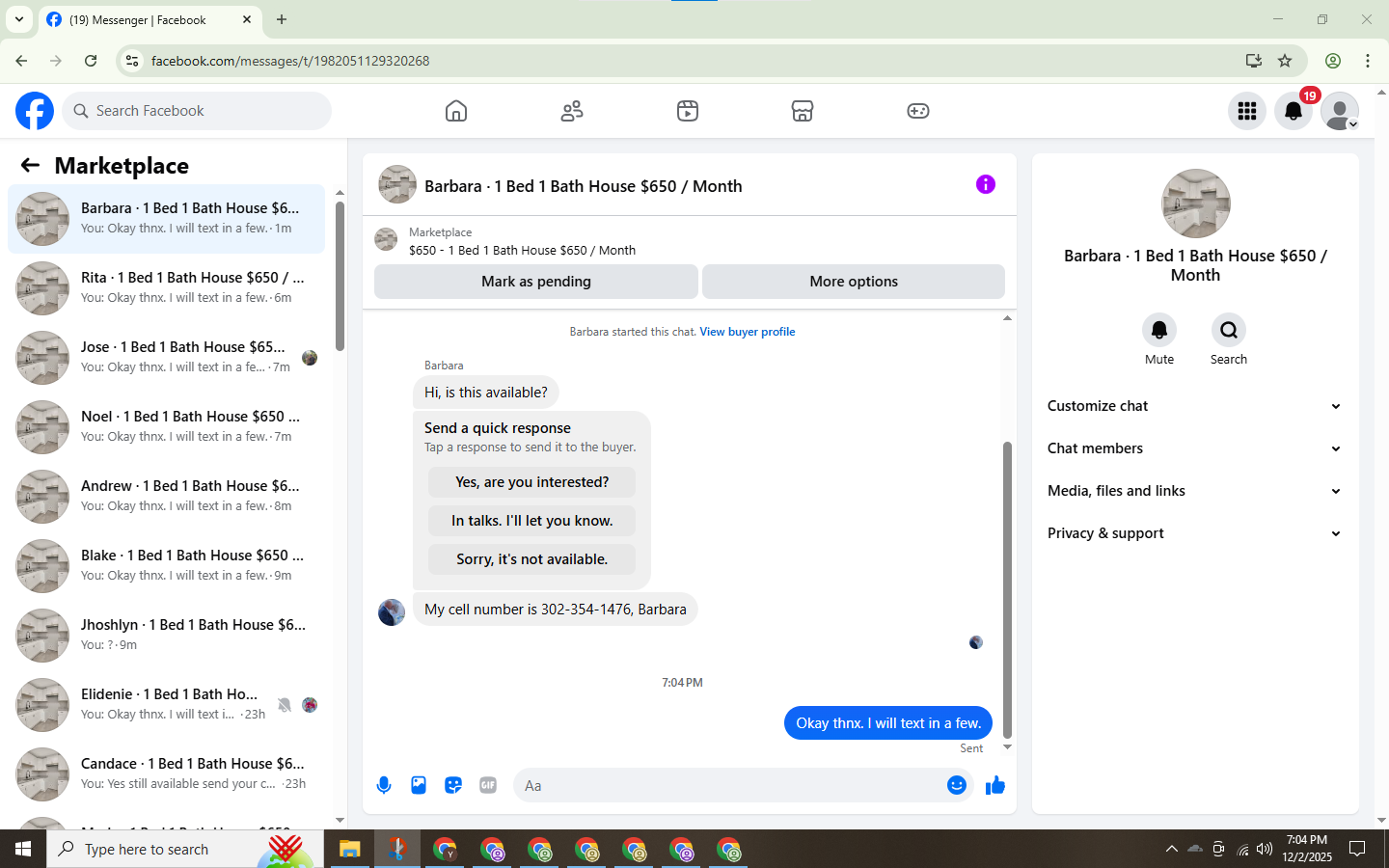Click the listing thumbnail in right panel

point(1196,203)
